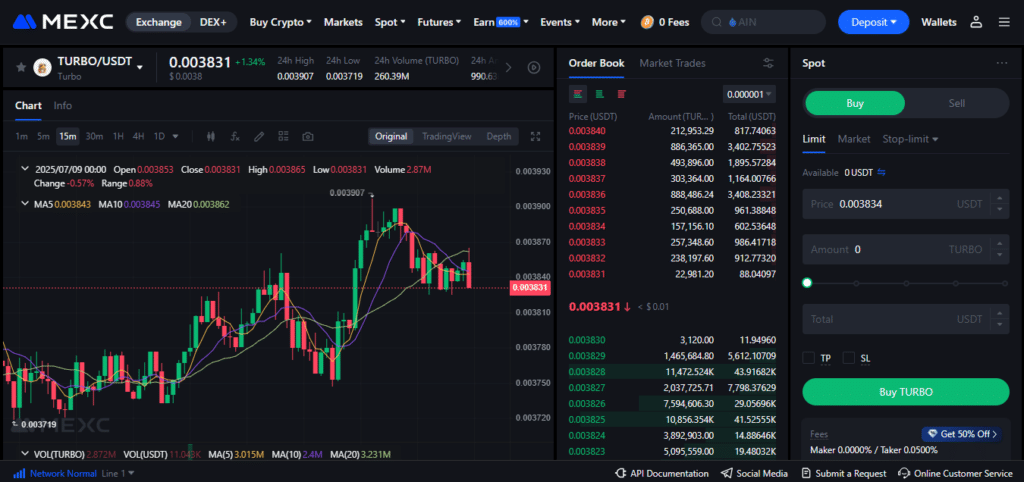
Task: Open the Line 1 network dropdown
Action: (118, 474)
